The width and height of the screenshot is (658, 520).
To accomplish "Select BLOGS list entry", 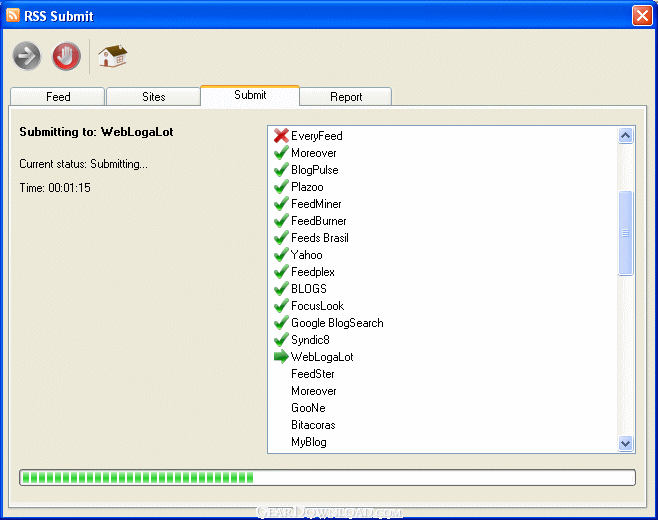I will (x=309, y=289).
